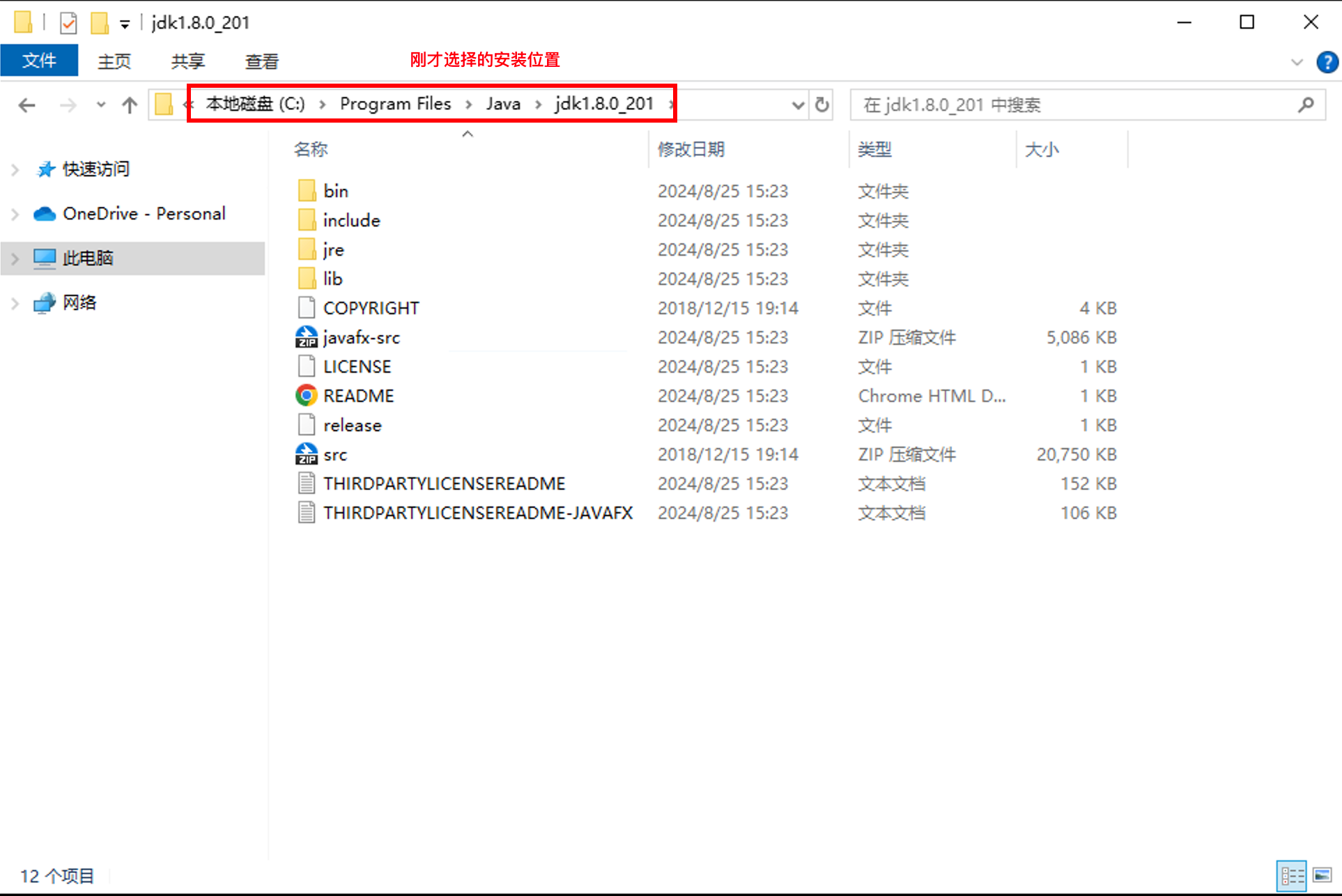Image resolution: width=1342 pixels, height=896 pixels.
Task: Open the 主页 ribbon tab
Action: (x=114, y=61)
